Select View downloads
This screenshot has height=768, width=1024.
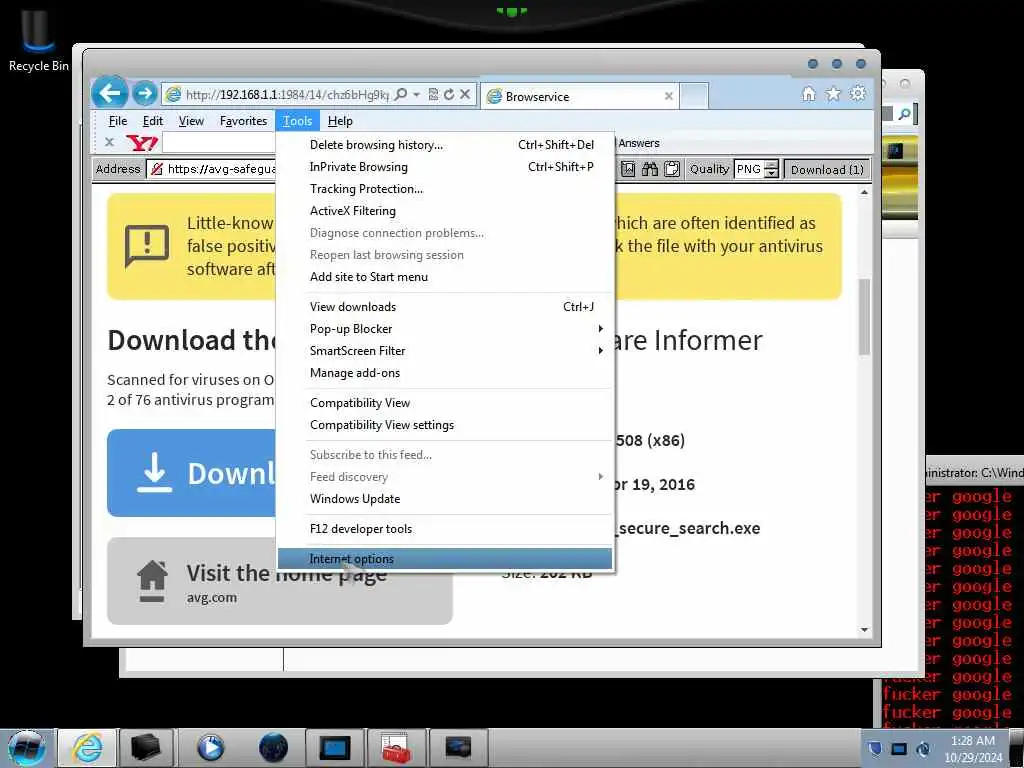445,307
